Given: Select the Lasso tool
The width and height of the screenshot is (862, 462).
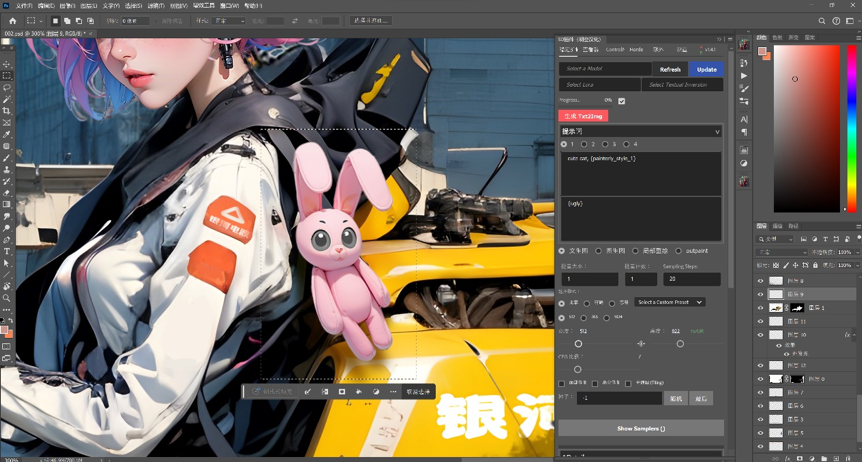Looking at the screenshot, I should pos(7,87).
